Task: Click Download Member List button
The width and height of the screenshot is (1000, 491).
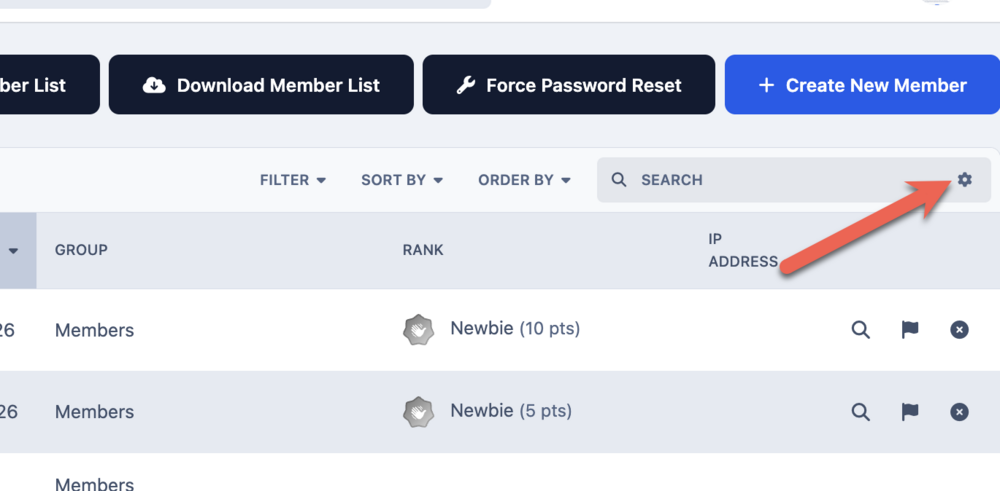Action: [261, 85]
